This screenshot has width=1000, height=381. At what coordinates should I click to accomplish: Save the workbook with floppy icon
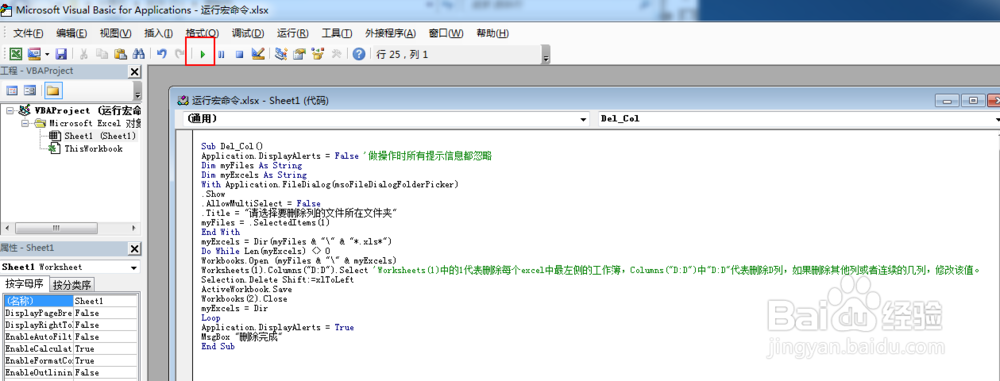point(61,54)
